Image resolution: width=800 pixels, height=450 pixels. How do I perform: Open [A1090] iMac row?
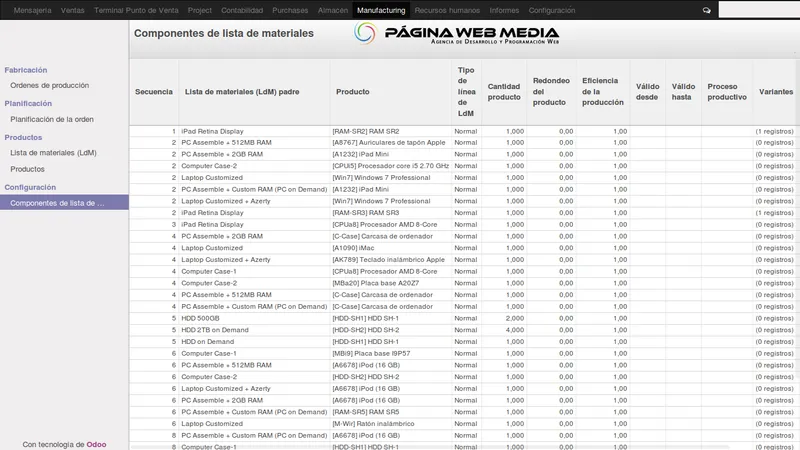pos(464,248)
